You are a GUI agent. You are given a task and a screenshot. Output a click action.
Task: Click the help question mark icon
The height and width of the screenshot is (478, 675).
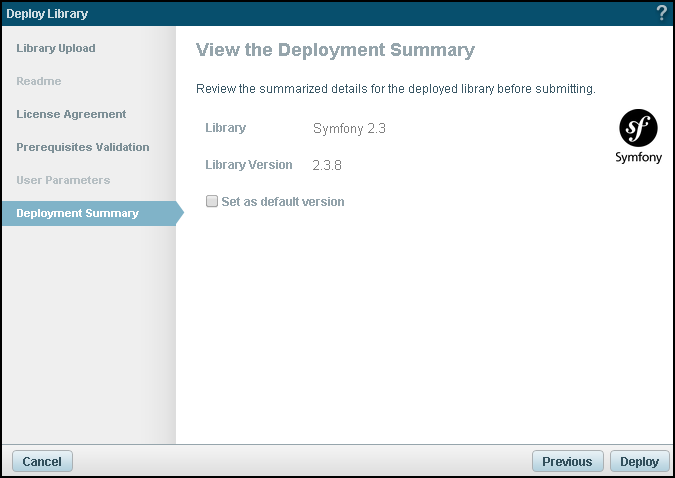(x=661, y=13)
